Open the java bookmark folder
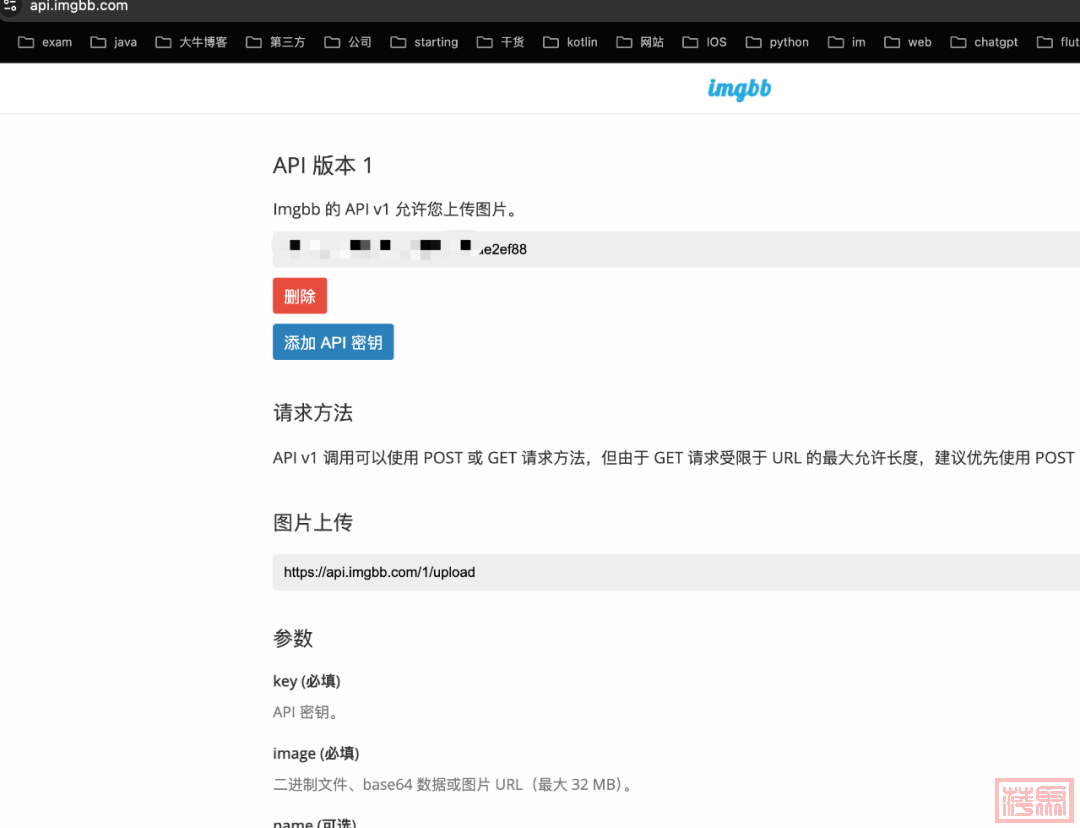The image size is (1080, 828). tap(114, 42)
